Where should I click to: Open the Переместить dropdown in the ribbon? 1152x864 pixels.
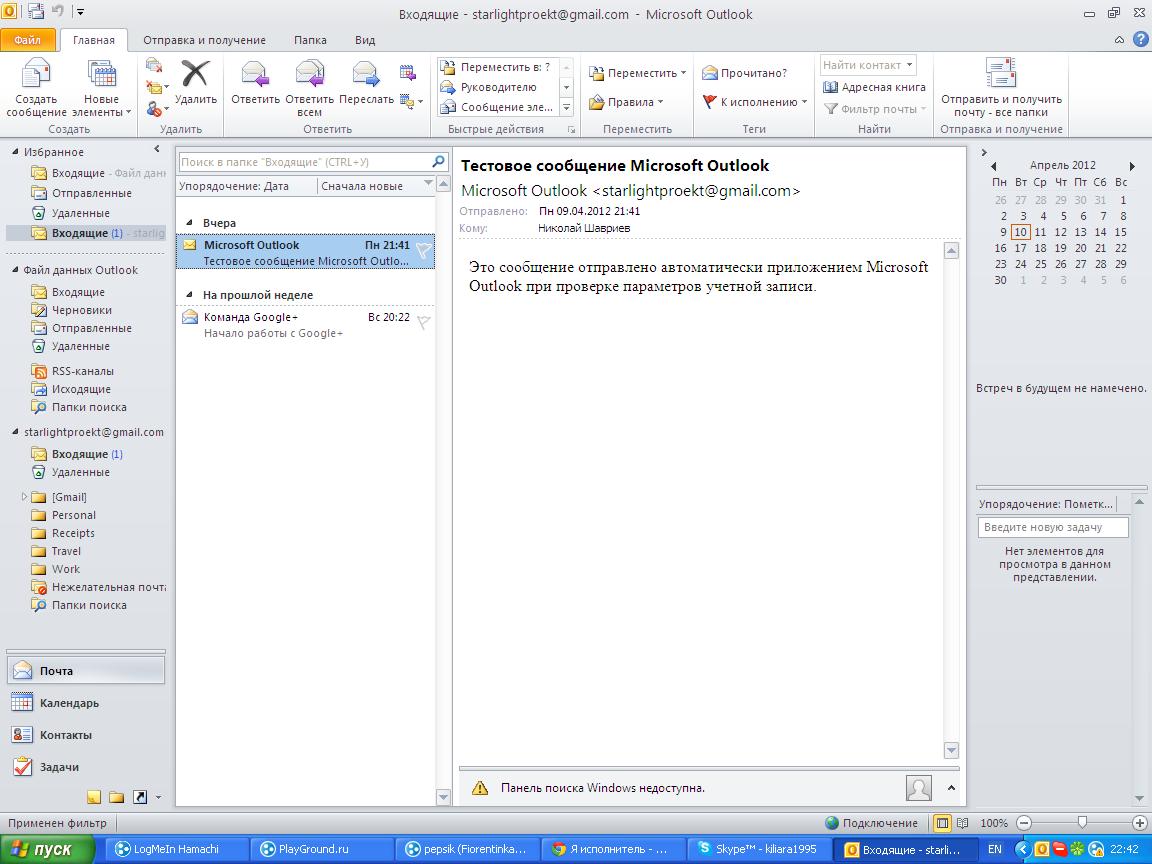(x=637, y=73)
